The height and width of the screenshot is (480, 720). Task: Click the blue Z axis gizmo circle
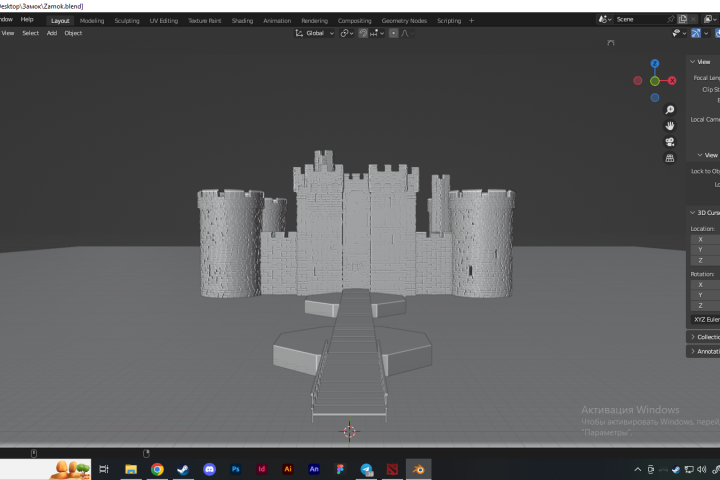655,63
